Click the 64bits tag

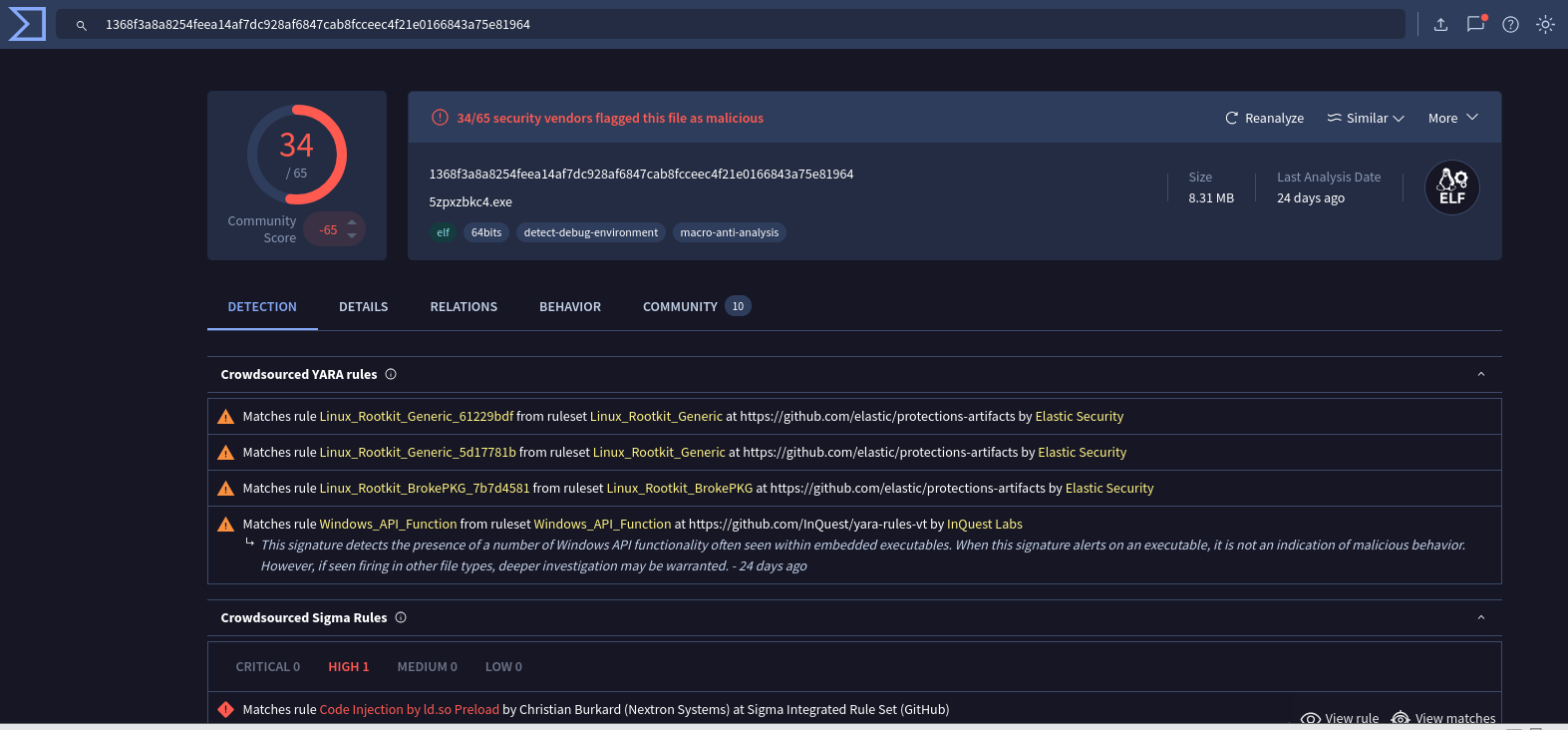pyautogui.click(x=486, y=232)
